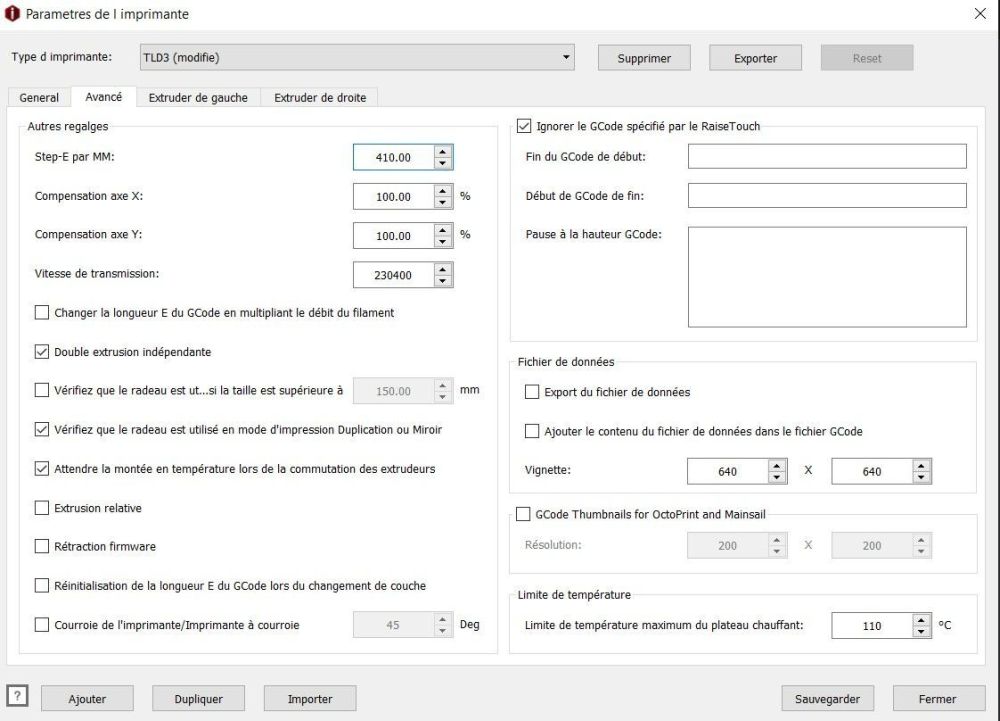Open the Extruder de droite tab

point(320,98)
